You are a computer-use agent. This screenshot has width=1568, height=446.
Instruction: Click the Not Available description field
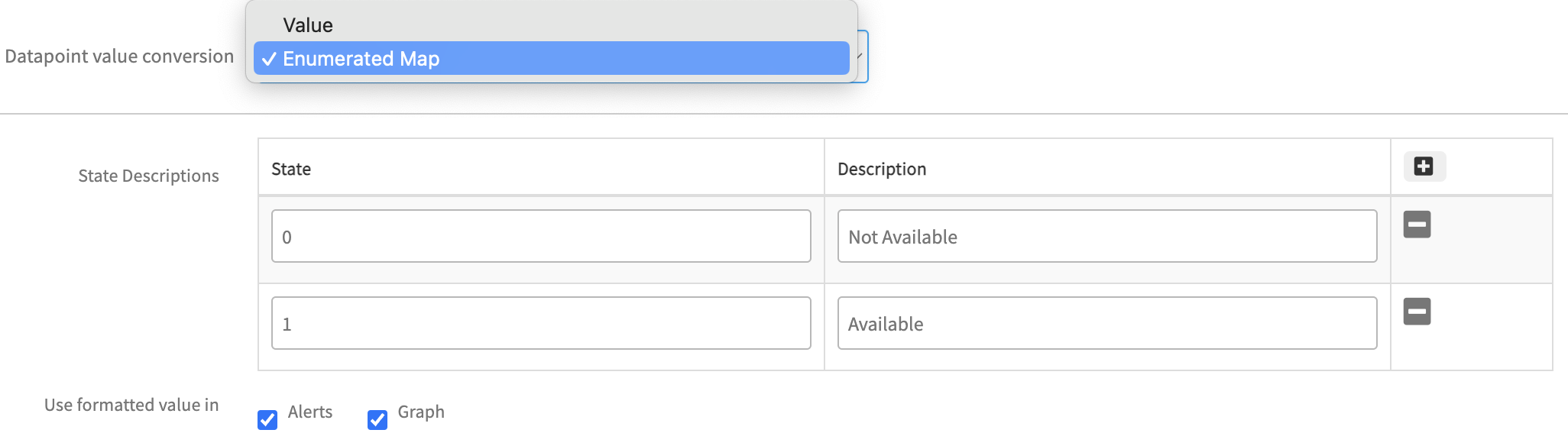click(x=1106, y=237)
